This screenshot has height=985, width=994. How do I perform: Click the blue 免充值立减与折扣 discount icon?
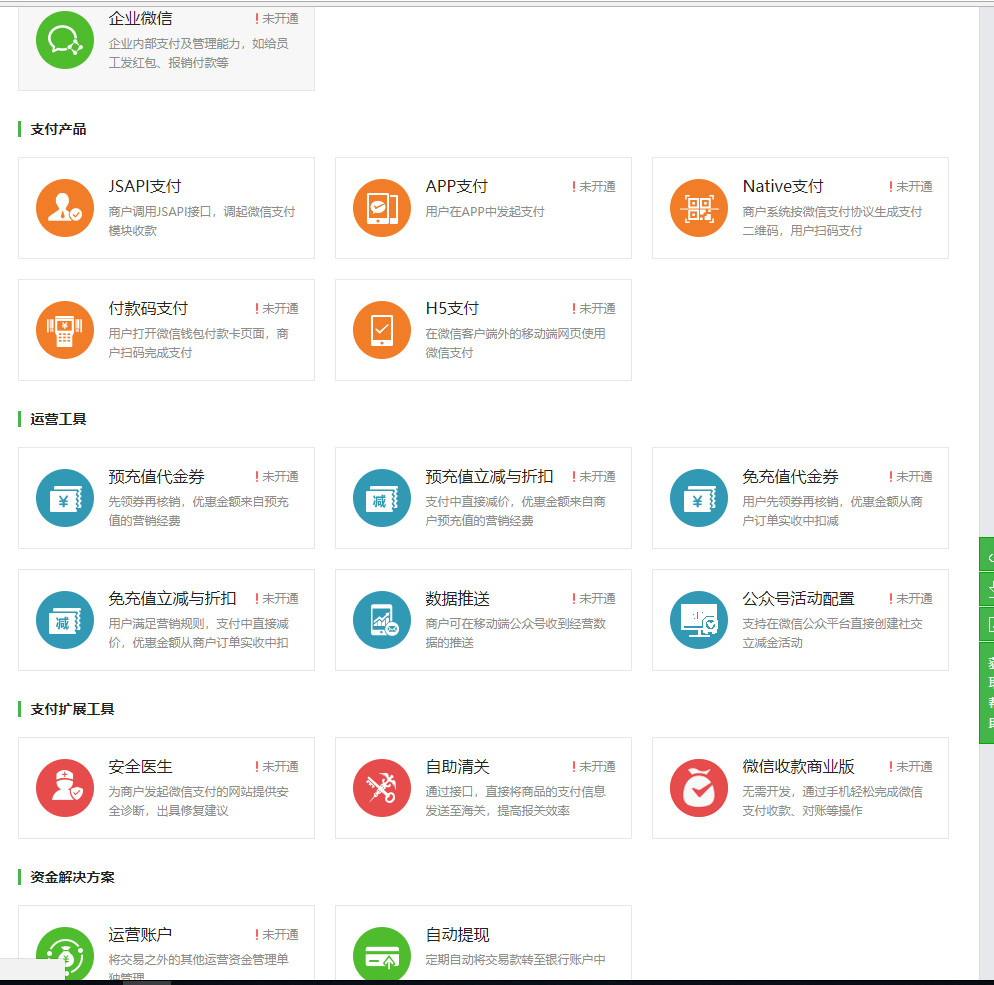[65, 620]
